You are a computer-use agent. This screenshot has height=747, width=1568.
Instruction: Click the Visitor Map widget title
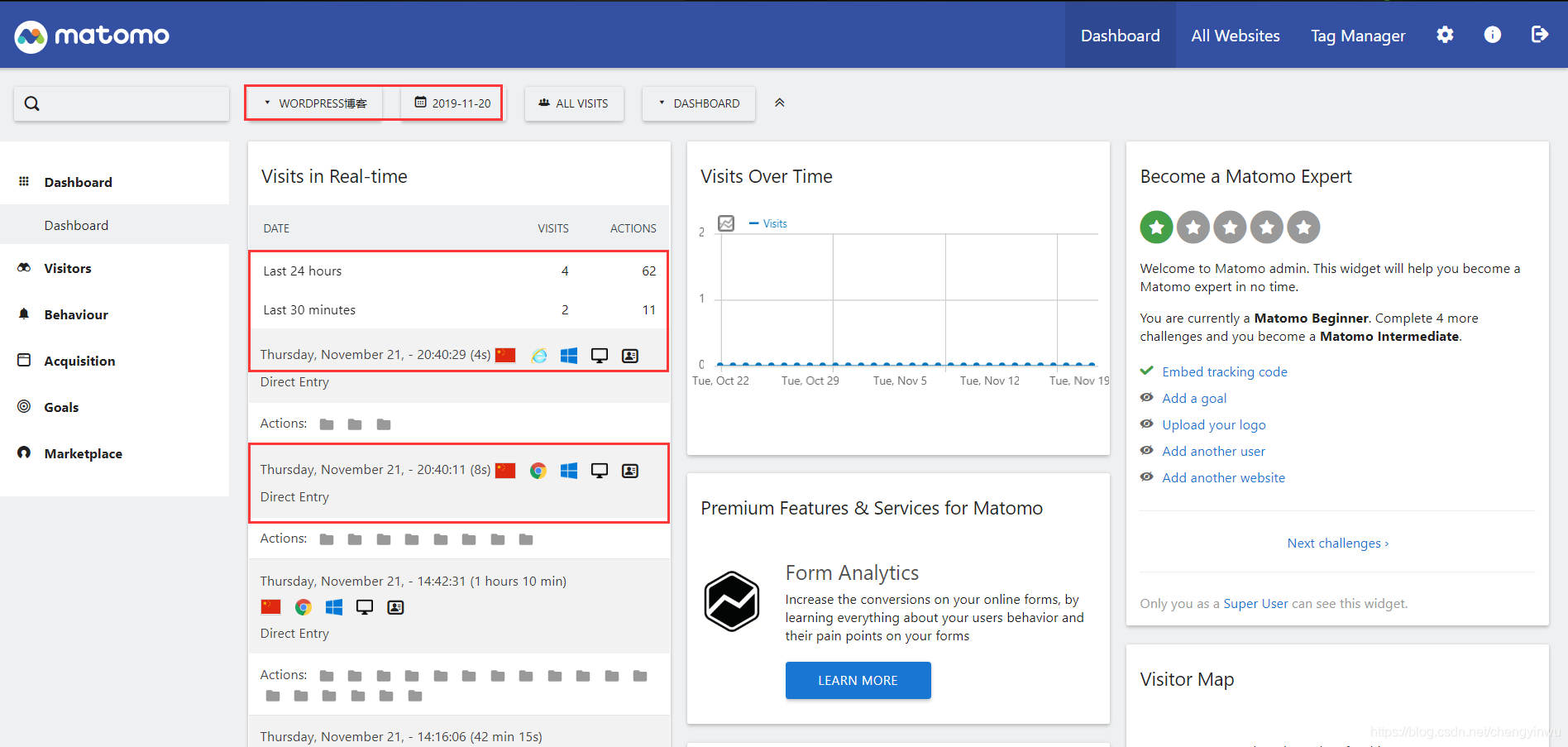[1187, 679]
